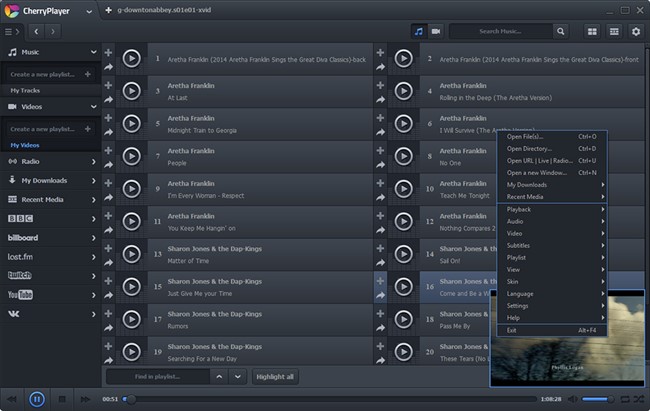
Task: Skip to previous track
Action: [x=12, y=399]
